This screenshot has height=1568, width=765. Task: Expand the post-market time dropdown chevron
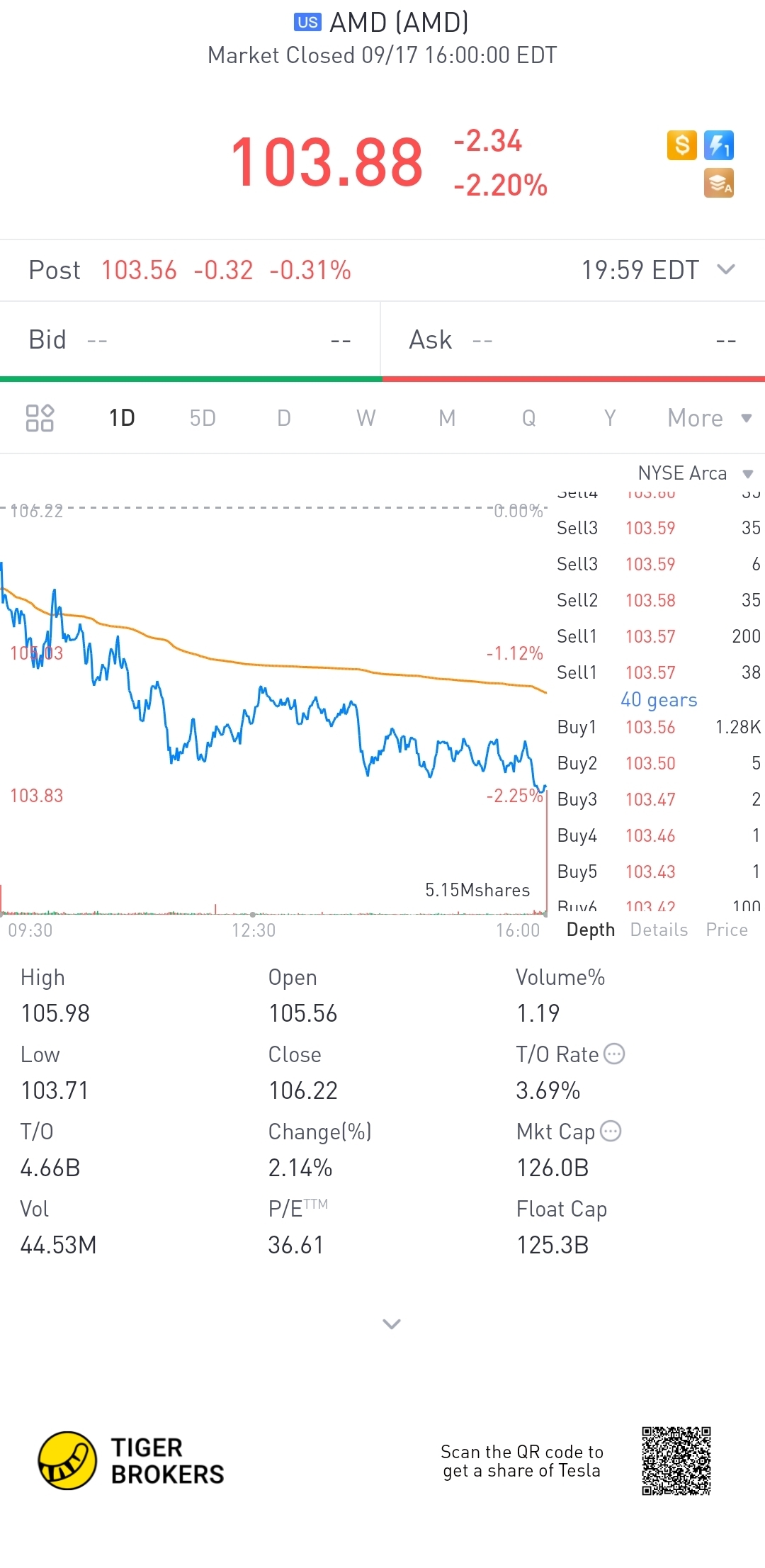tap(726, 269)
